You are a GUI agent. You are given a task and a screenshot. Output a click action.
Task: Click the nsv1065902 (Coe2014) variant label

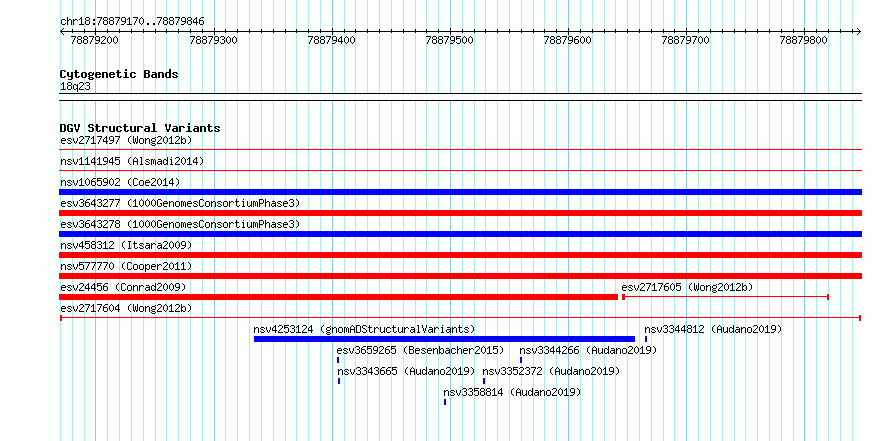tap(120, 182)
